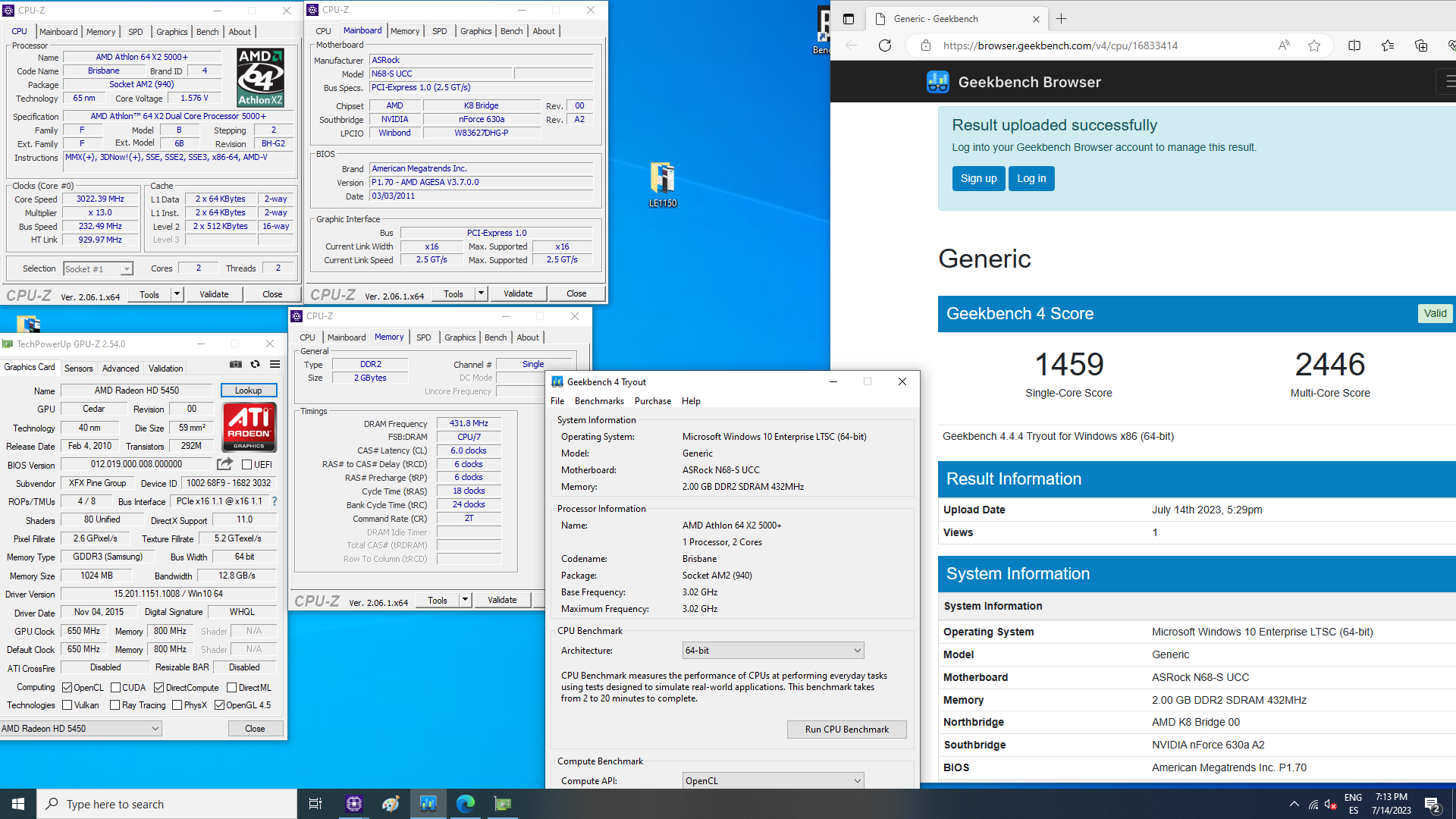Open Tools dropdown arrow in CPU-Z CPU window

(x=177, y=294)
